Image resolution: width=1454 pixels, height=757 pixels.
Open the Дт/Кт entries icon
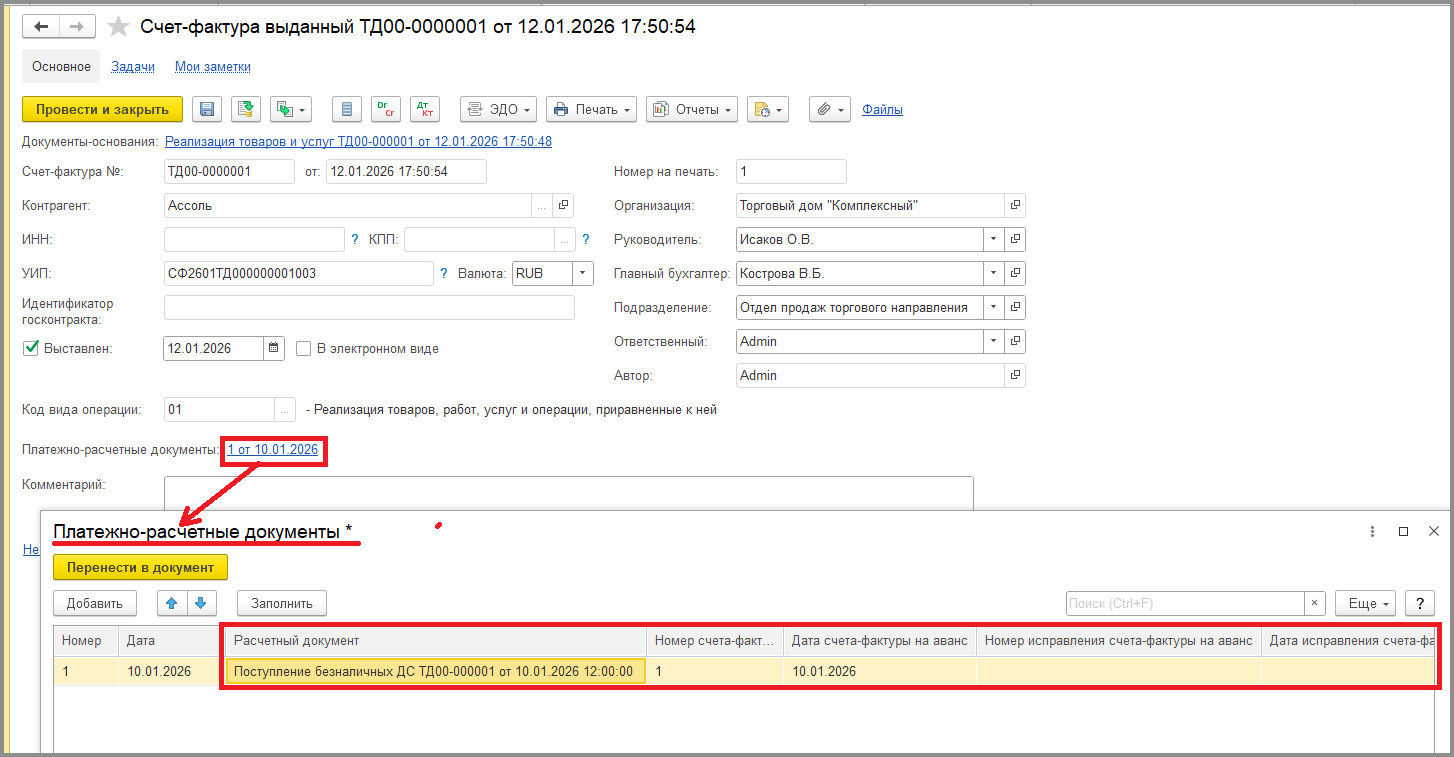coord(424,109)
